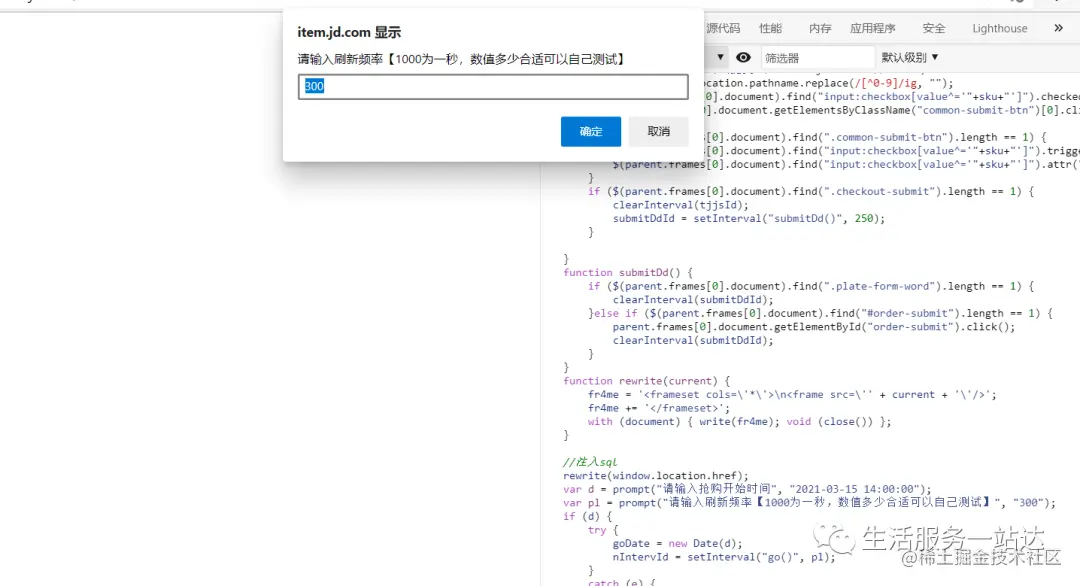Click the "with (document)" code line
This screenshot has width=1080, height=586.
tap(739, 421)
